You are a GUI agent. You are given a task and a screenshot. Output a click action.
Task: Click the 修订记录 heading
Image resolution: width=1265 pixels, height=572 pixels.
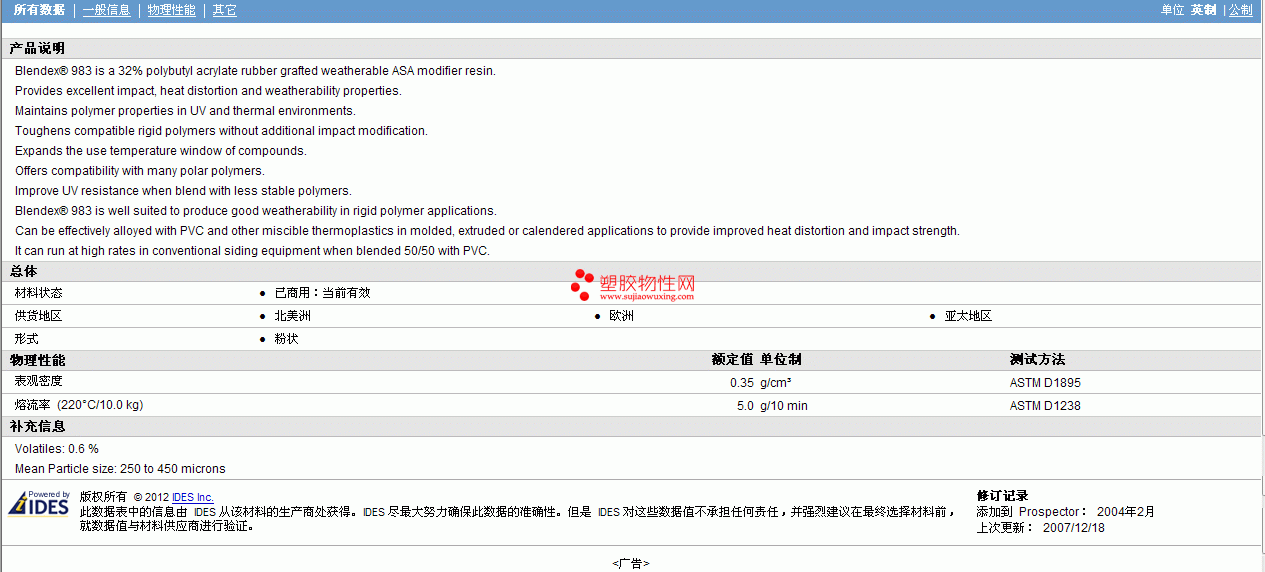point(1002,495)
